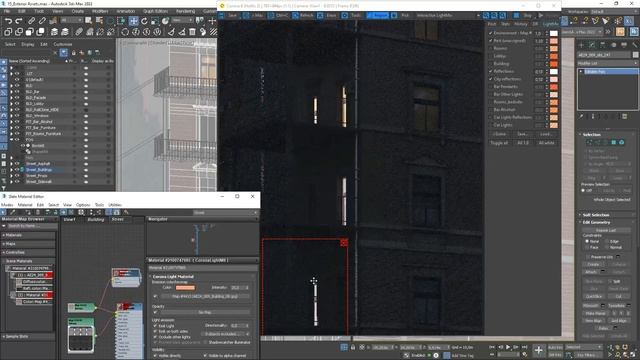Enable the Rooms LightMix checkbox
The image size is (640, 360).
click(491, 49)
